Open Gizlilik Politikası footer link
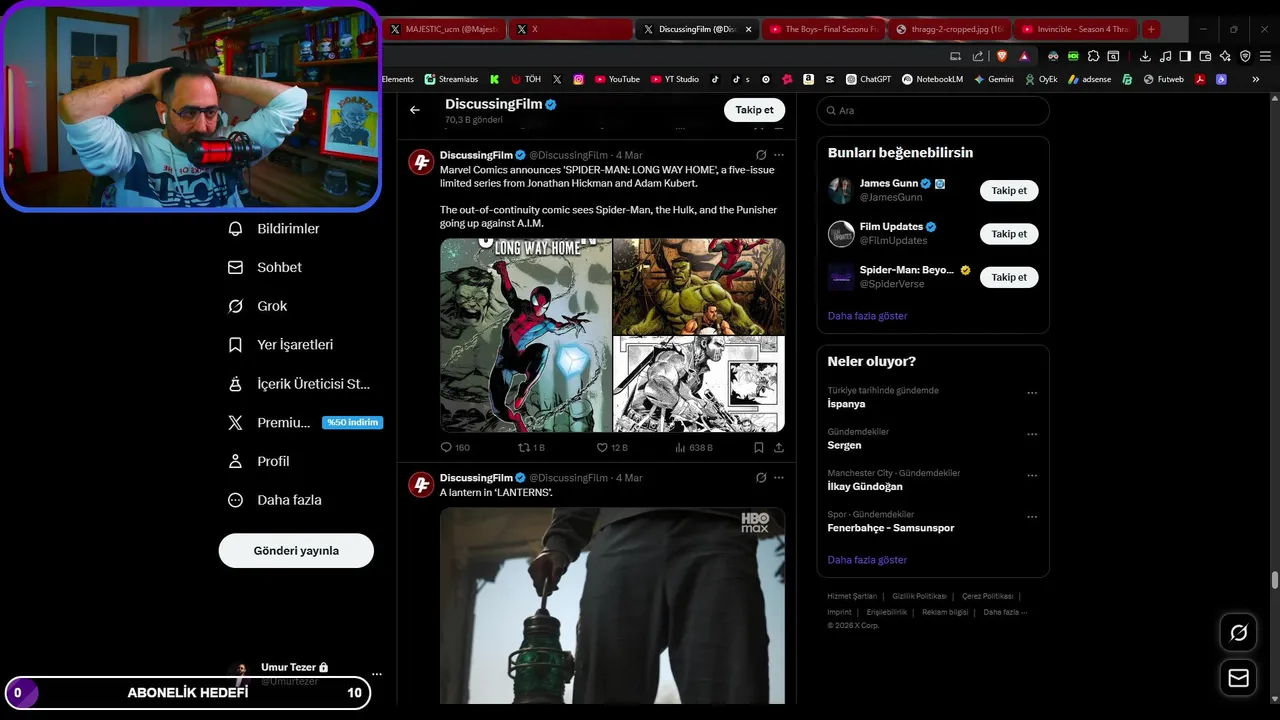Viewport: 1280px width, 720px height. [x=919, y=596]
